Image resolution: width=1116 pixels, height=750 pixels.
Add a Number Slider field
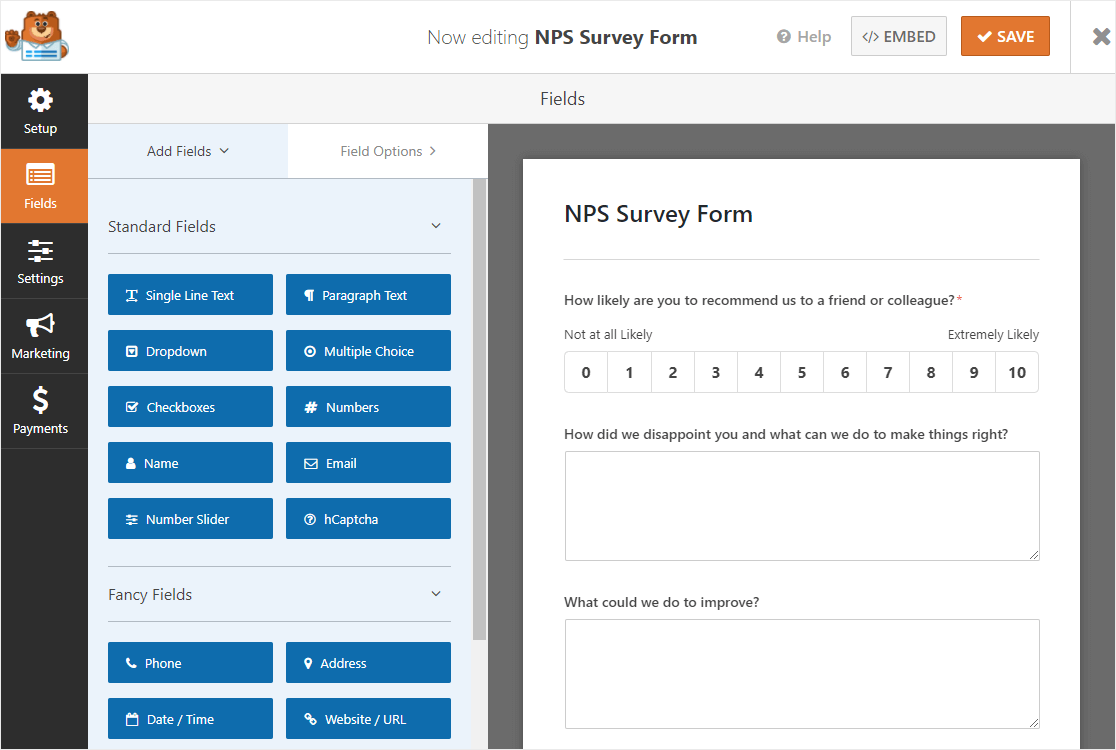[191, 519]
